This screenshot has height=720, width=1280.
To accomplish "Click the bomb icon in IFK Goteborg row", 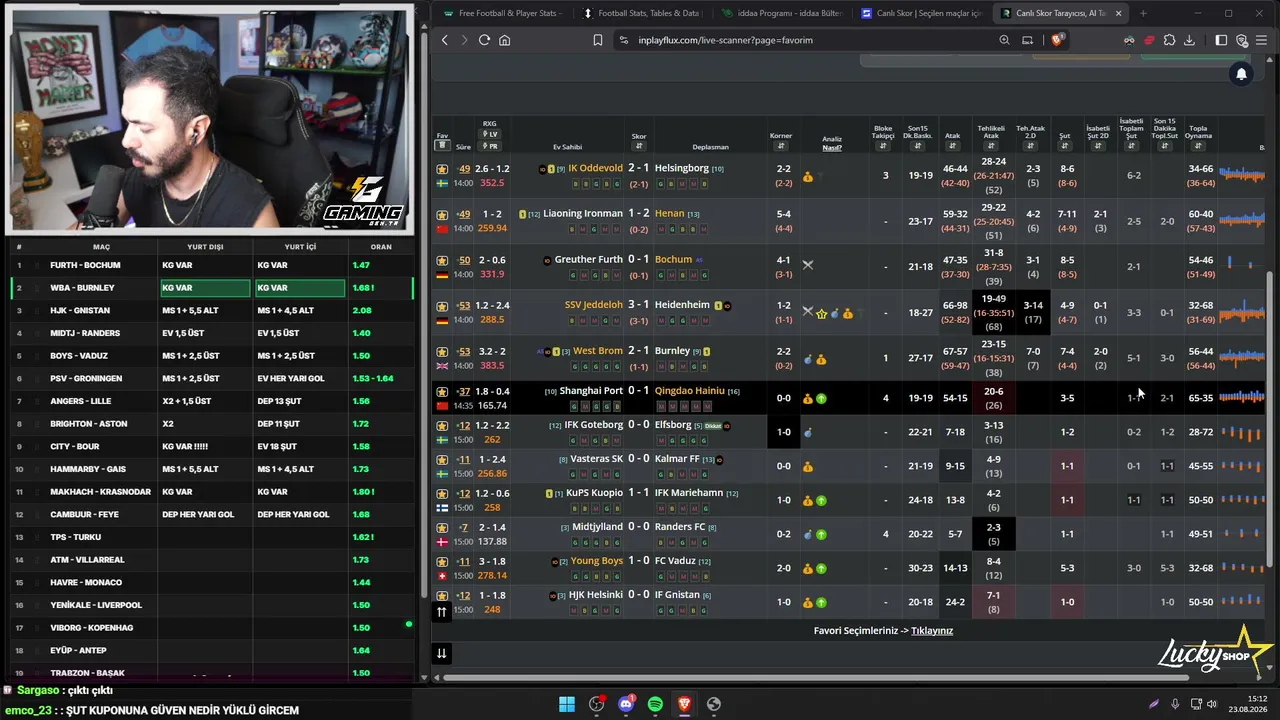I will pos(808,432).
